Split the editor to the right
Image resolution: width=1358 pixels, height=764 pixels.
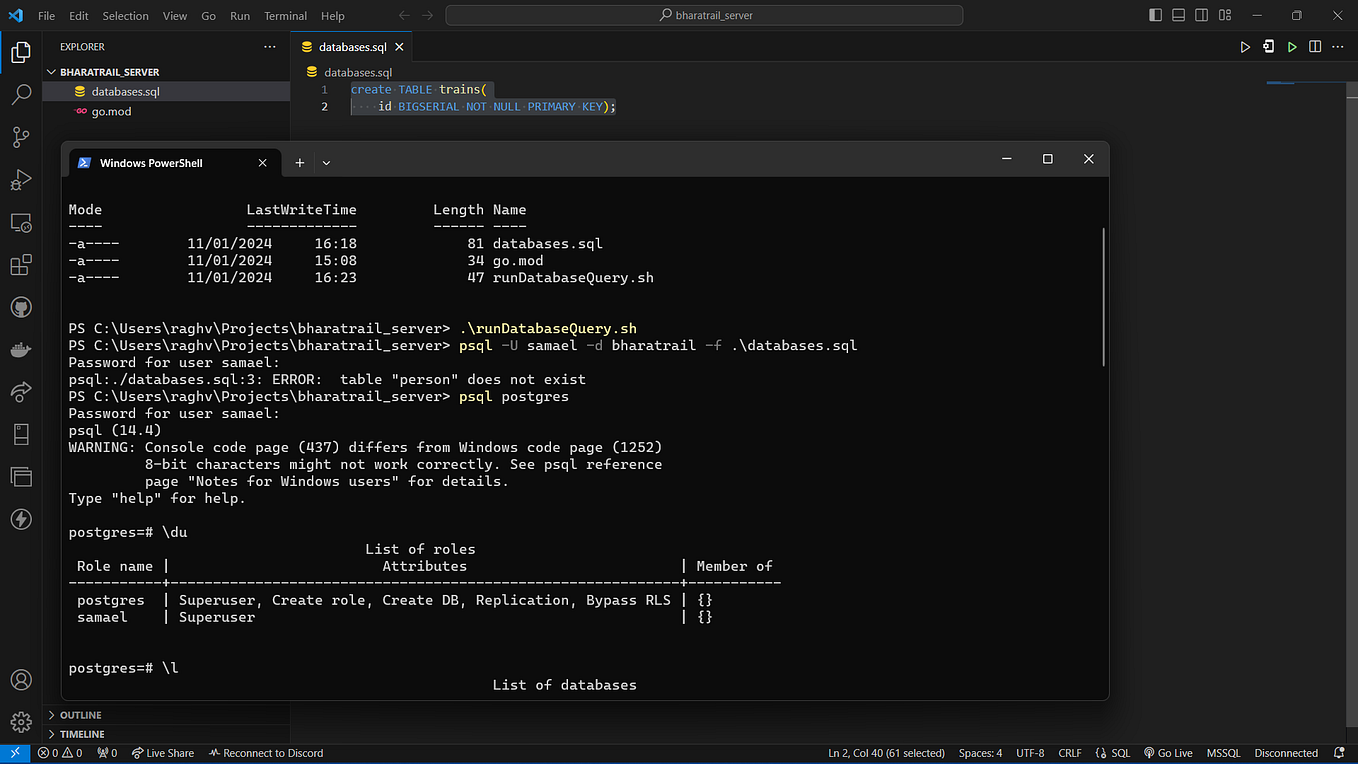point(1315,47)
